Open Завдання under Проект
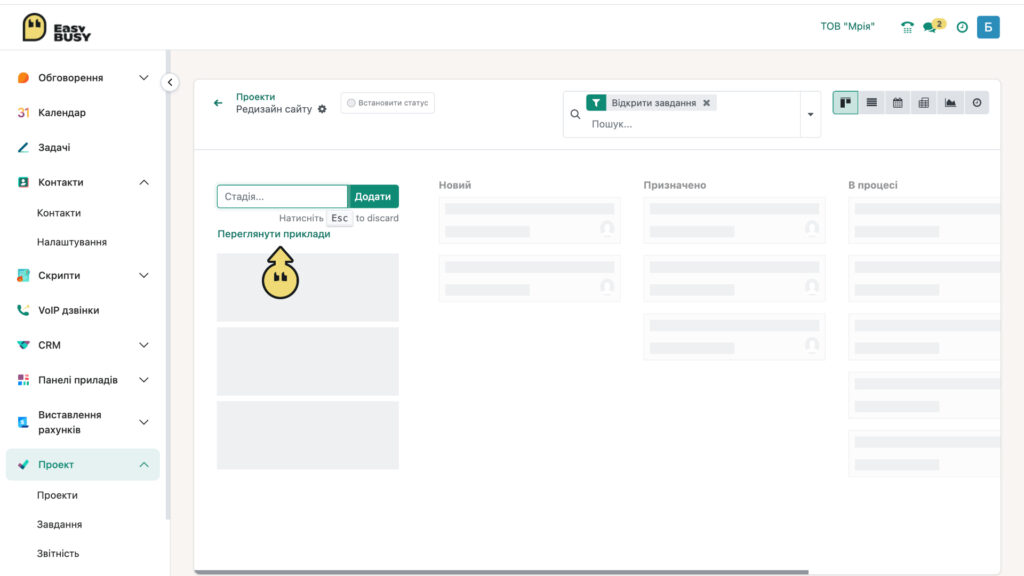Image resolution: width=1024 pixels, height=576 pixels. (x=59, y=524)
